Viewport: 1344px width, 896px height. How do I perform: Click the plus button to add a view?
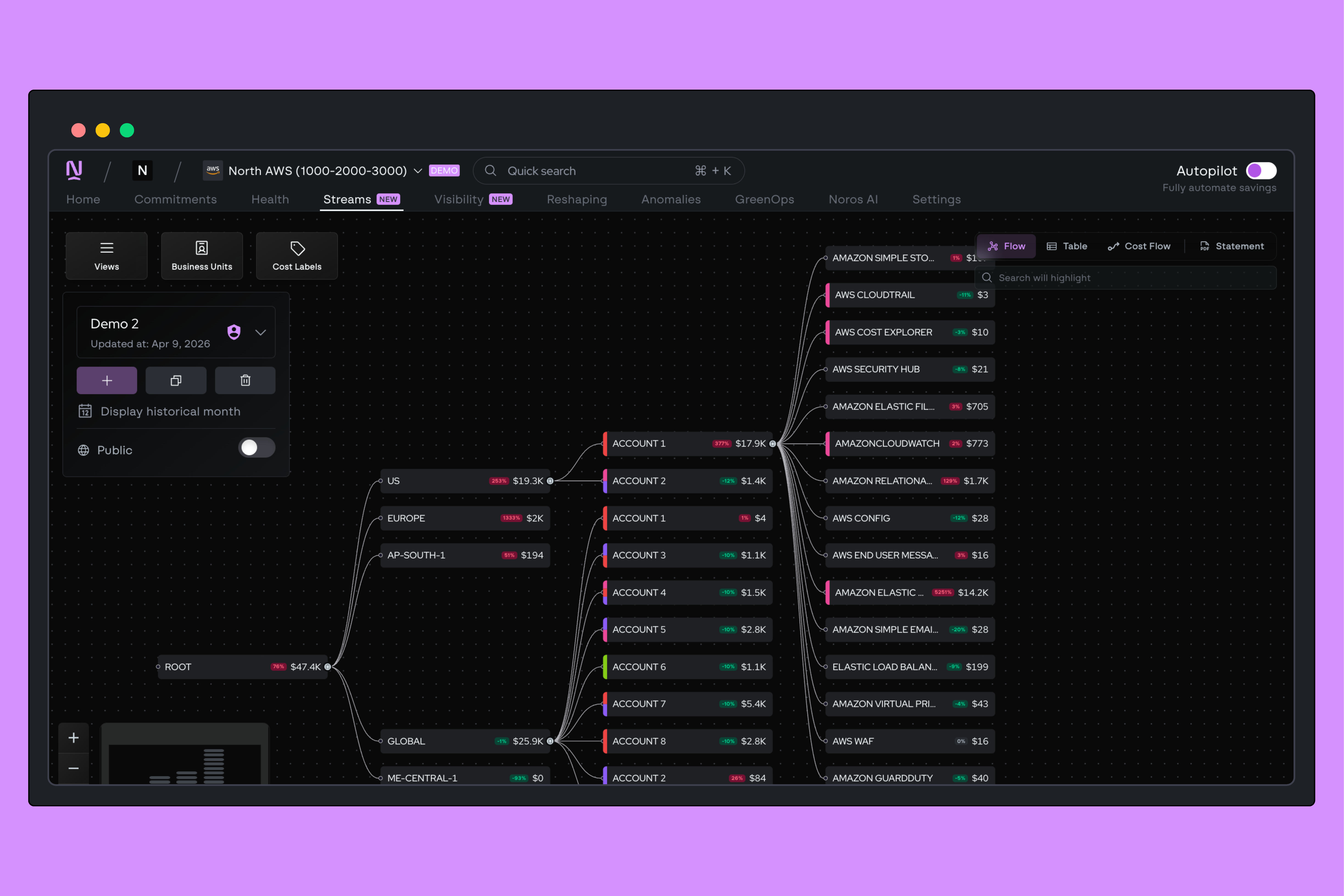tap(107, 380)
